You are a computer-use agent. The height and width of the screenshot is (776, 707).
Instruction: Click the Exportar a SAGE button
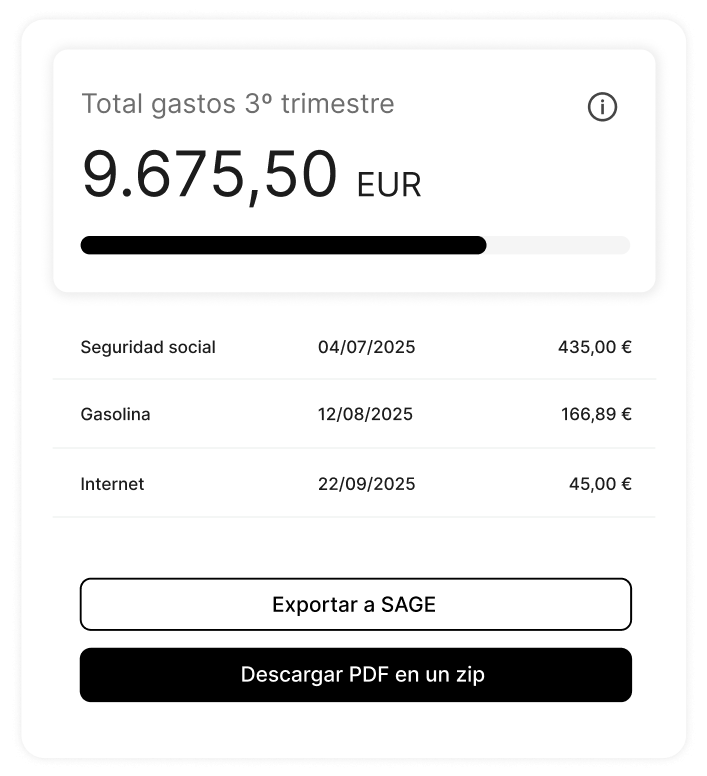pos(355,604)
